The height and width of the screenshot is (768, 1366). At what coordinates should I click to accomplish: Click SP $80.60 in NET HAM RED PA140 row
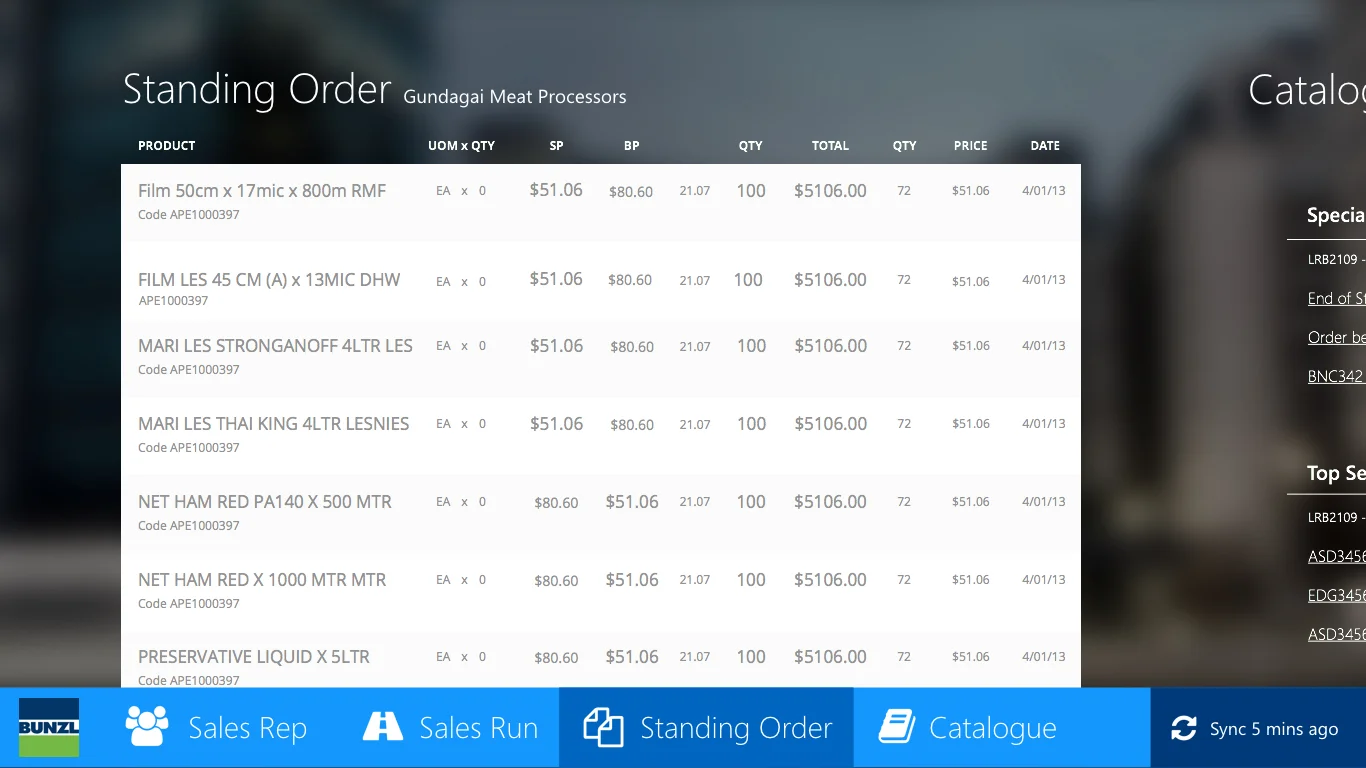[x=556, y=503]
